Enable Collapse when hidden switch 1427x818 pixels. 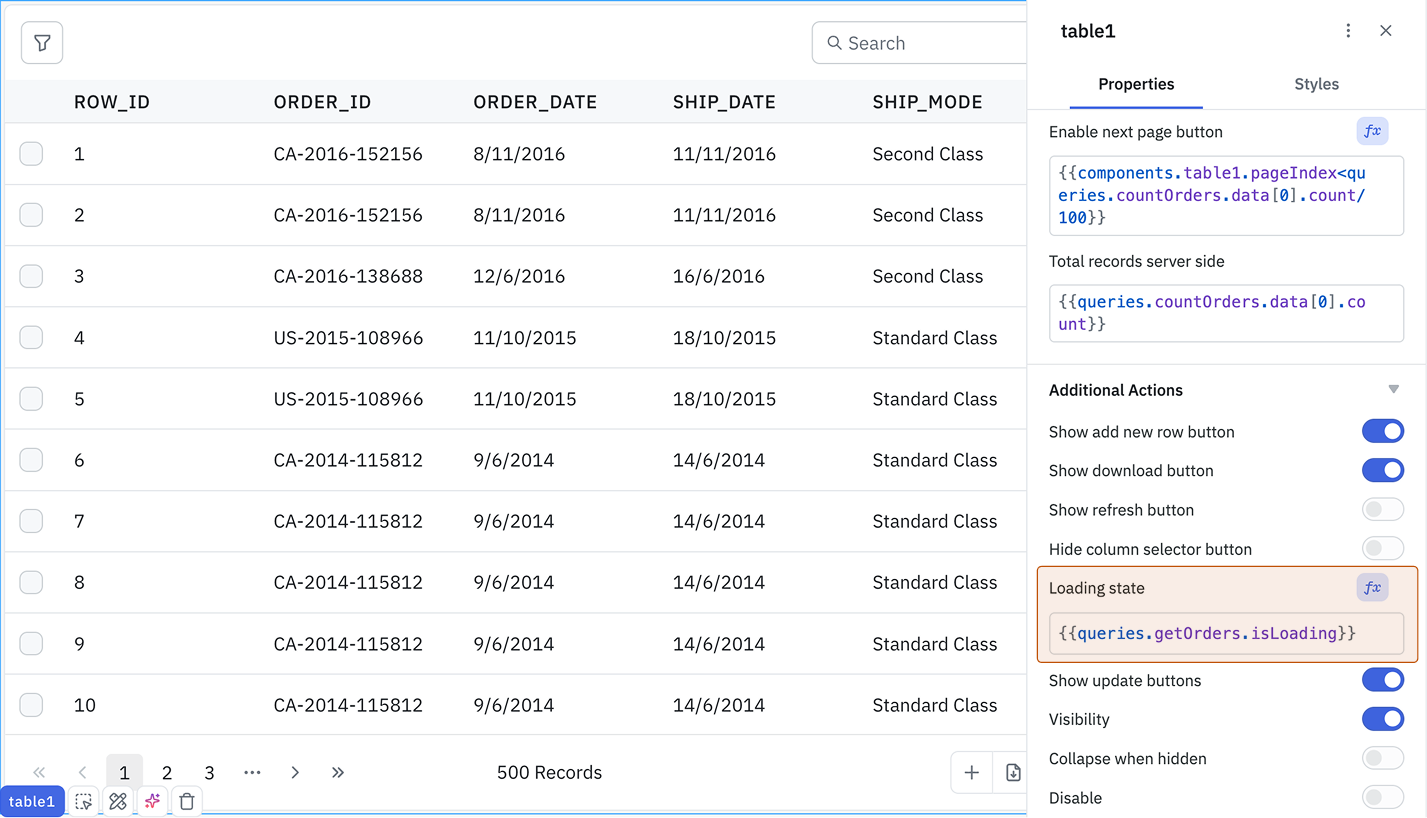[1383, 759]
